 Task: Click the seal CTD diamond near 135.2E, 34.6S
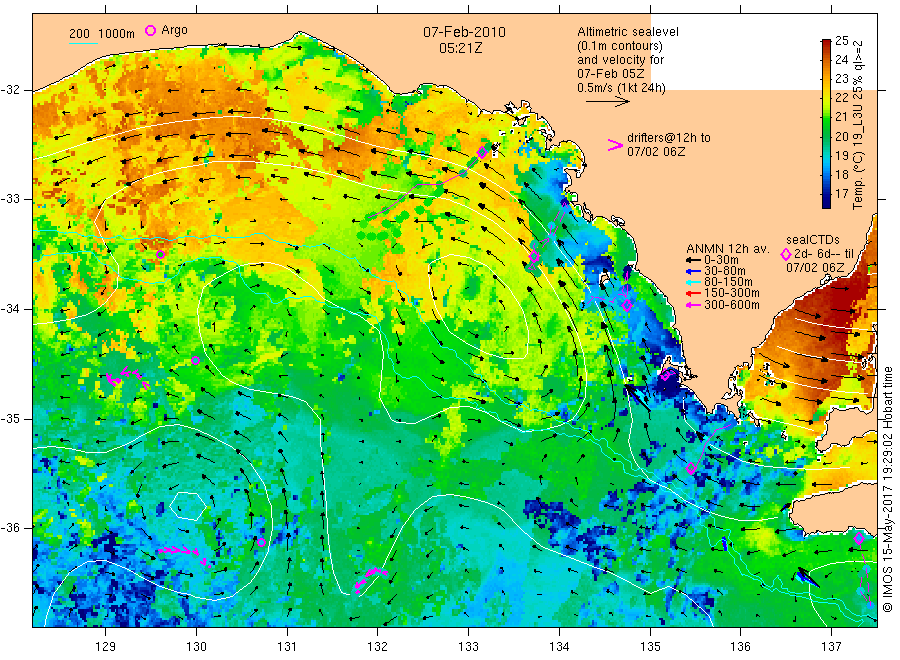666,375
